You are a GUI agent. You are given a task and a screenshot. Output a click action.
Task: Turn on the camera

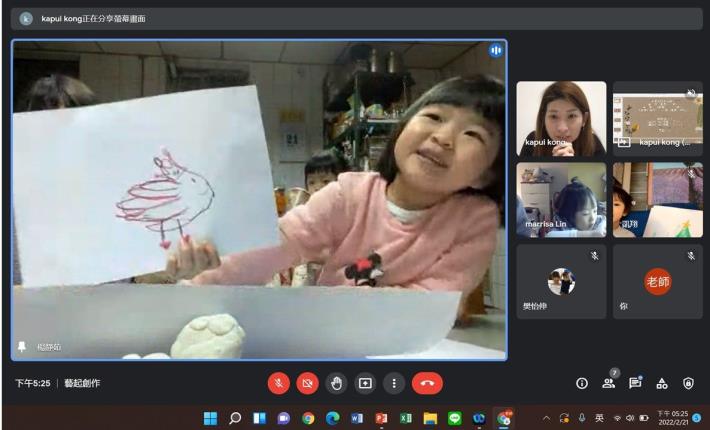point(308,383)
